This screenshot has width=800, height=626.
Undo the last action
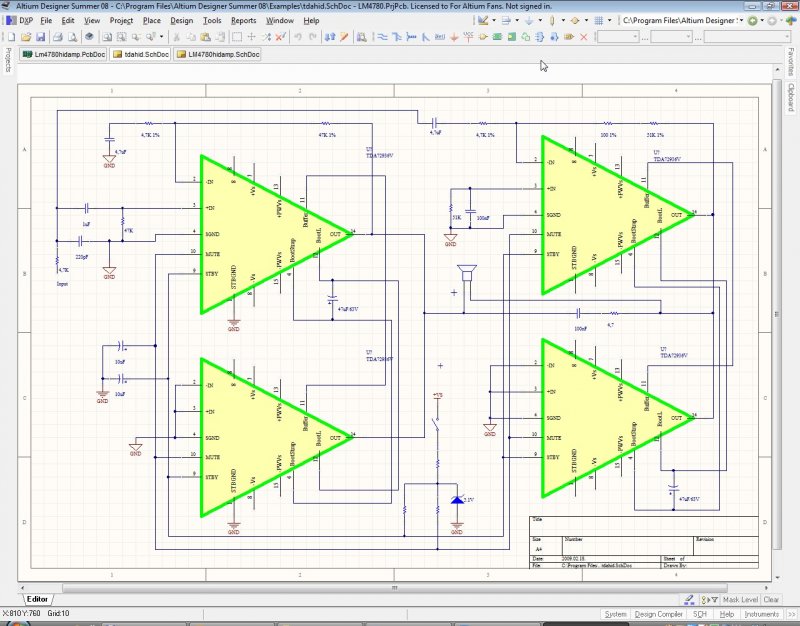(298, 37)
